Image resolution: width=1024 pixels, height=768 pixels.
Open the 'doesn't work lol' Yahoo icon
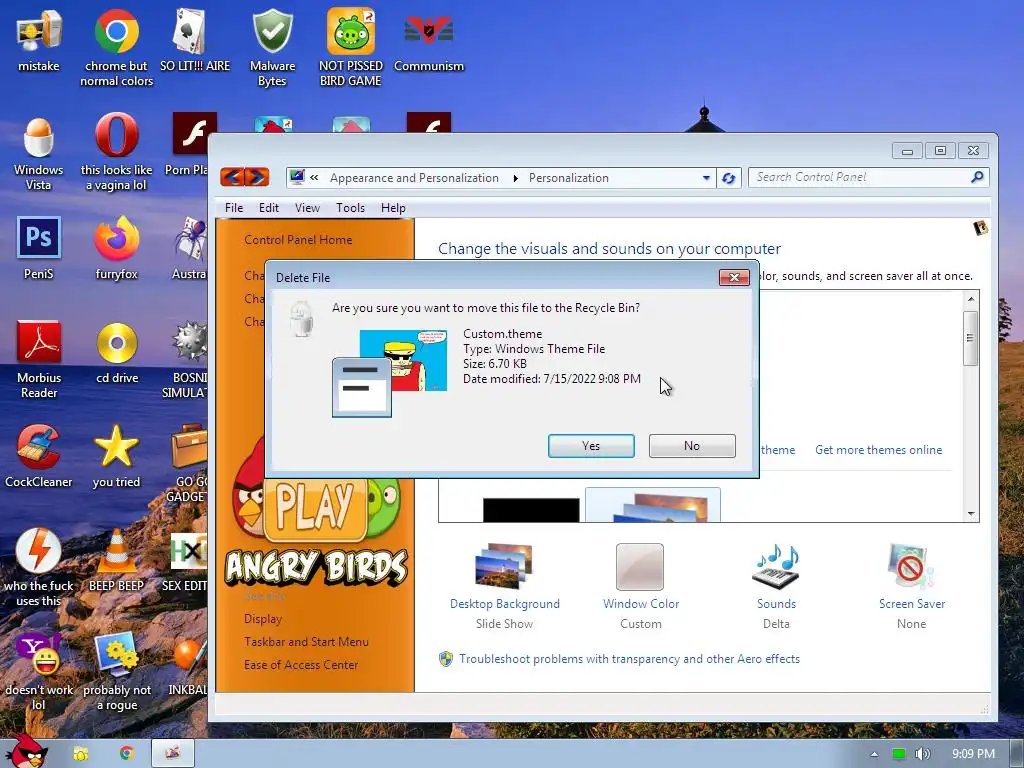(x=39, y=671)
